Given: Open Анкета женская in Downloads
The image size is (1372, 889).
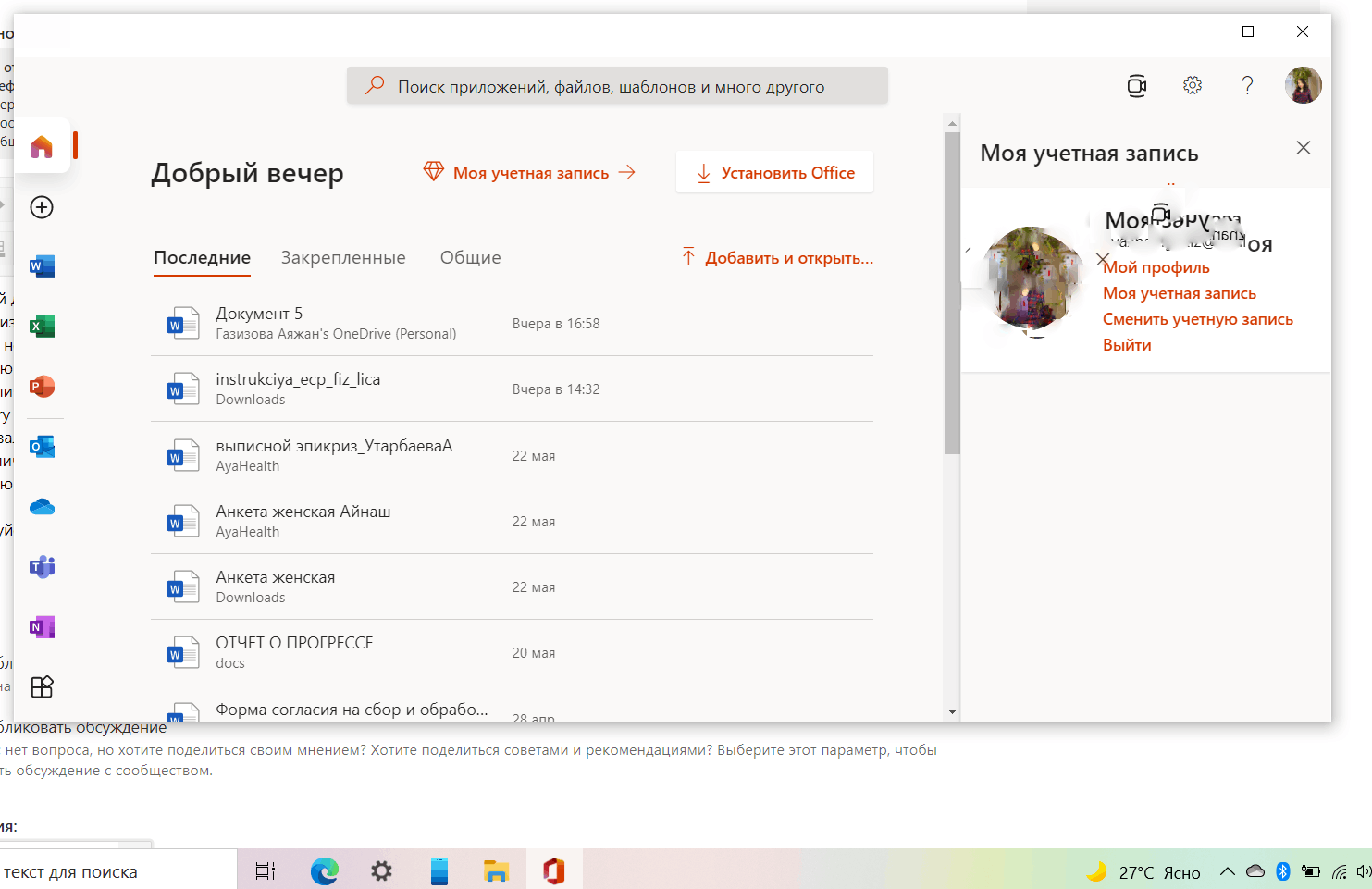Looking at the screenshot, I should click(x=512, y=586).
